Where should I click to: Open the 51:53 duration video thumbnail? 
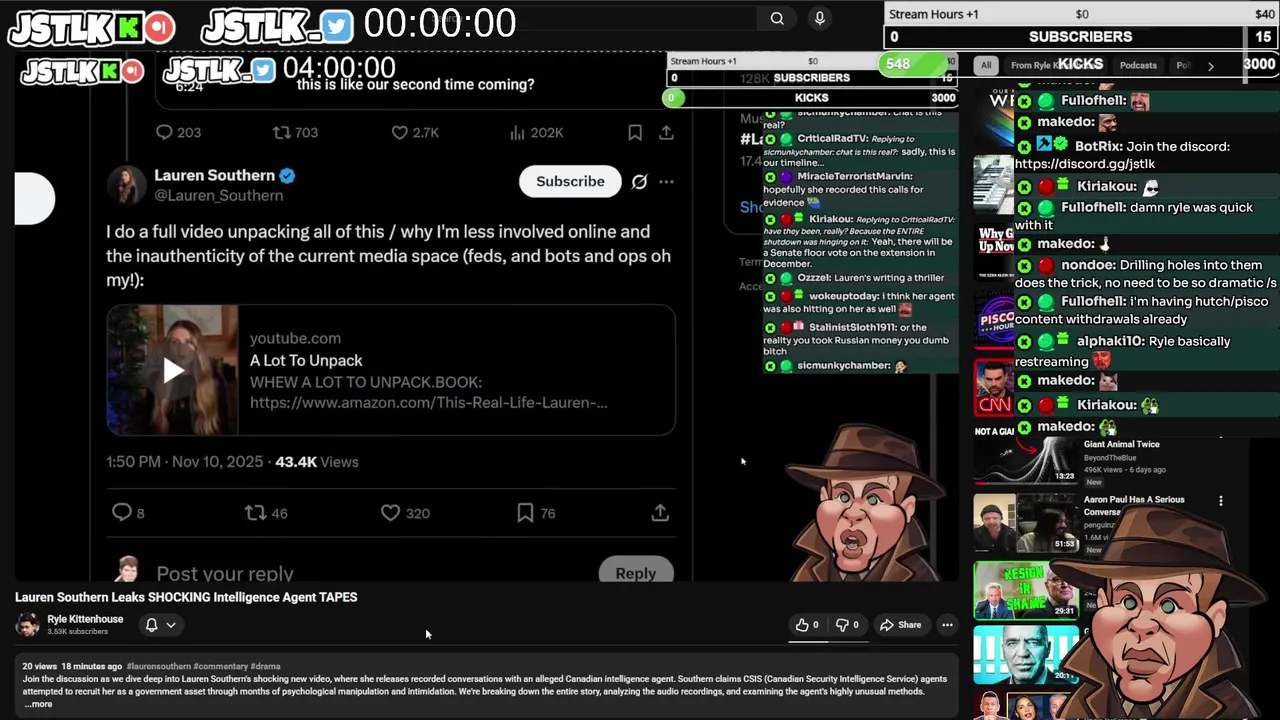tap(1026, 523)
